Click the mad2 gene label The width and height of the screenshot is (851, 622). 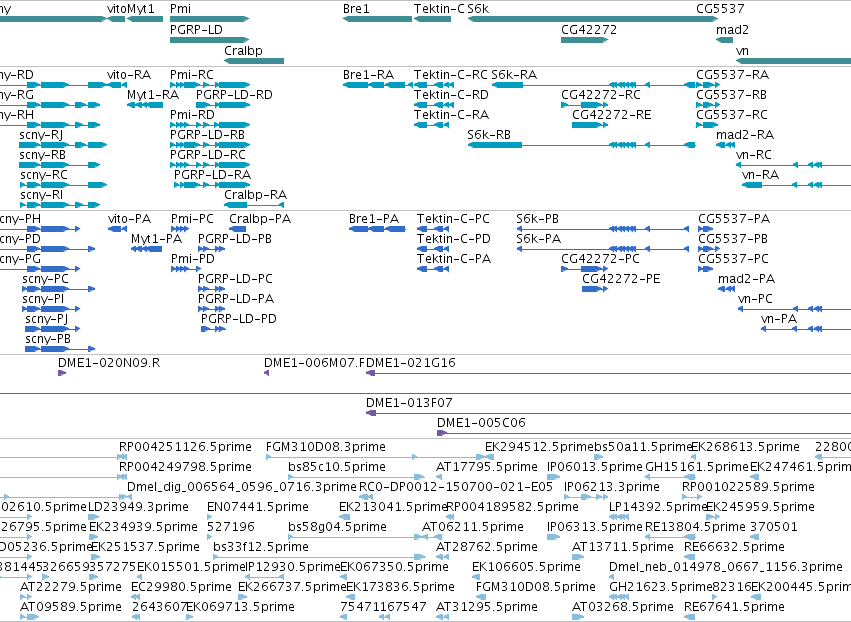(x=732, y=30)
